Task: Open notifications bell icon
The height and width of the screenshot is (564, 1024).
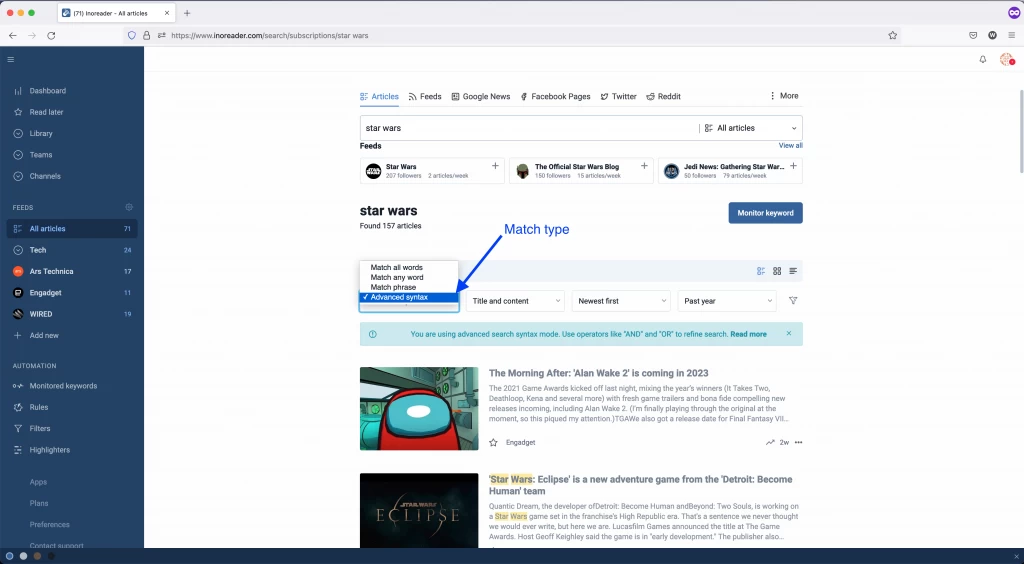Action: coord(982,59)
